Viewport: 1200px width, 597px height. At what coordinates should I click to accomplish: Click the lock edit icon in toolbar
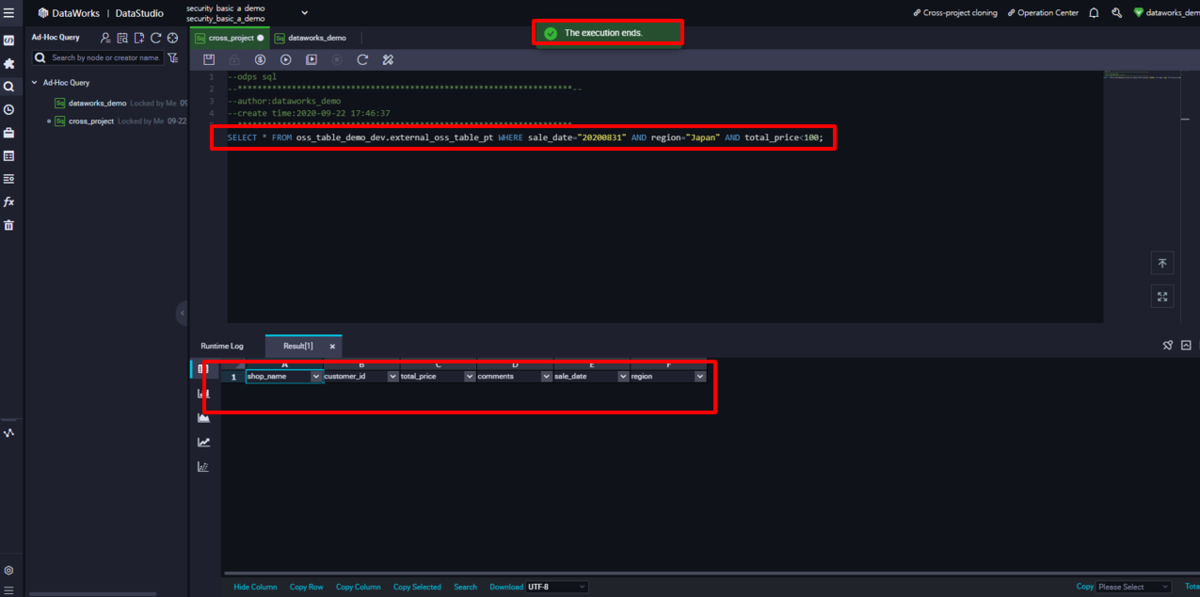(x=235, y=60)
